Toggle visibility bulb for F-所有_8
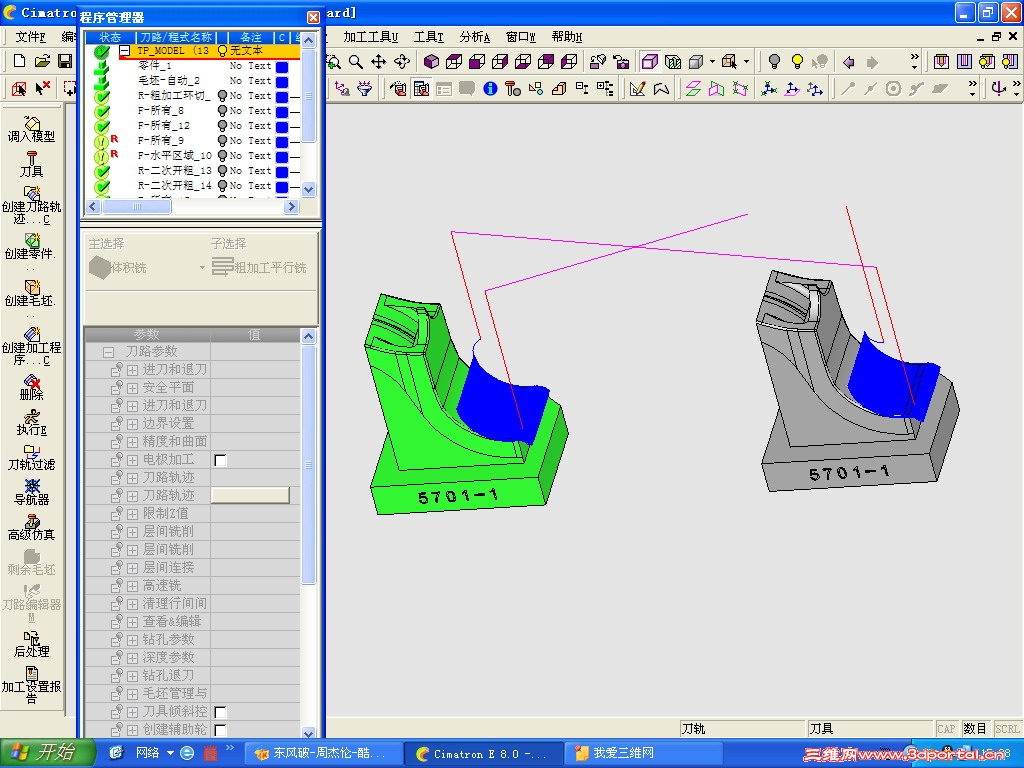 click(x=222, y=110)
